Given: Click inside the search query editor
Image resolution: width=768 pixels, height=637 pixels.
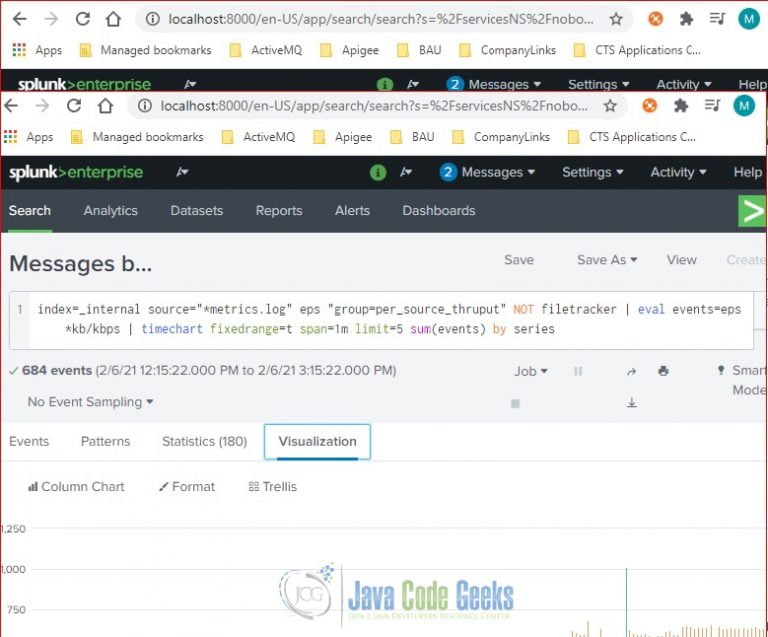Looking at the screenshot, I should pyautogui.click(x=382, y=320).
